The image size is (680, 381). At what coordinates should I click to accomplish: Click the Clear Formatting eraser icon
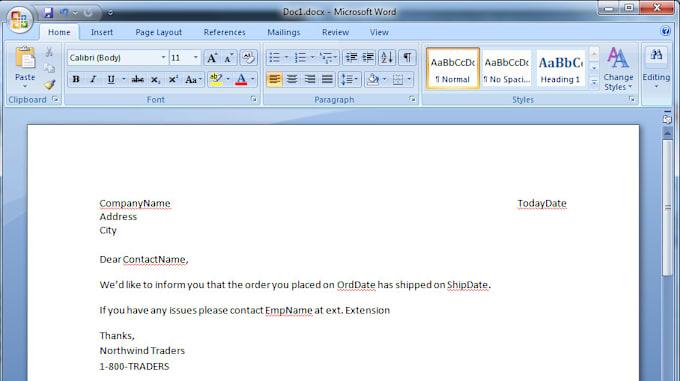pos(248,57)
